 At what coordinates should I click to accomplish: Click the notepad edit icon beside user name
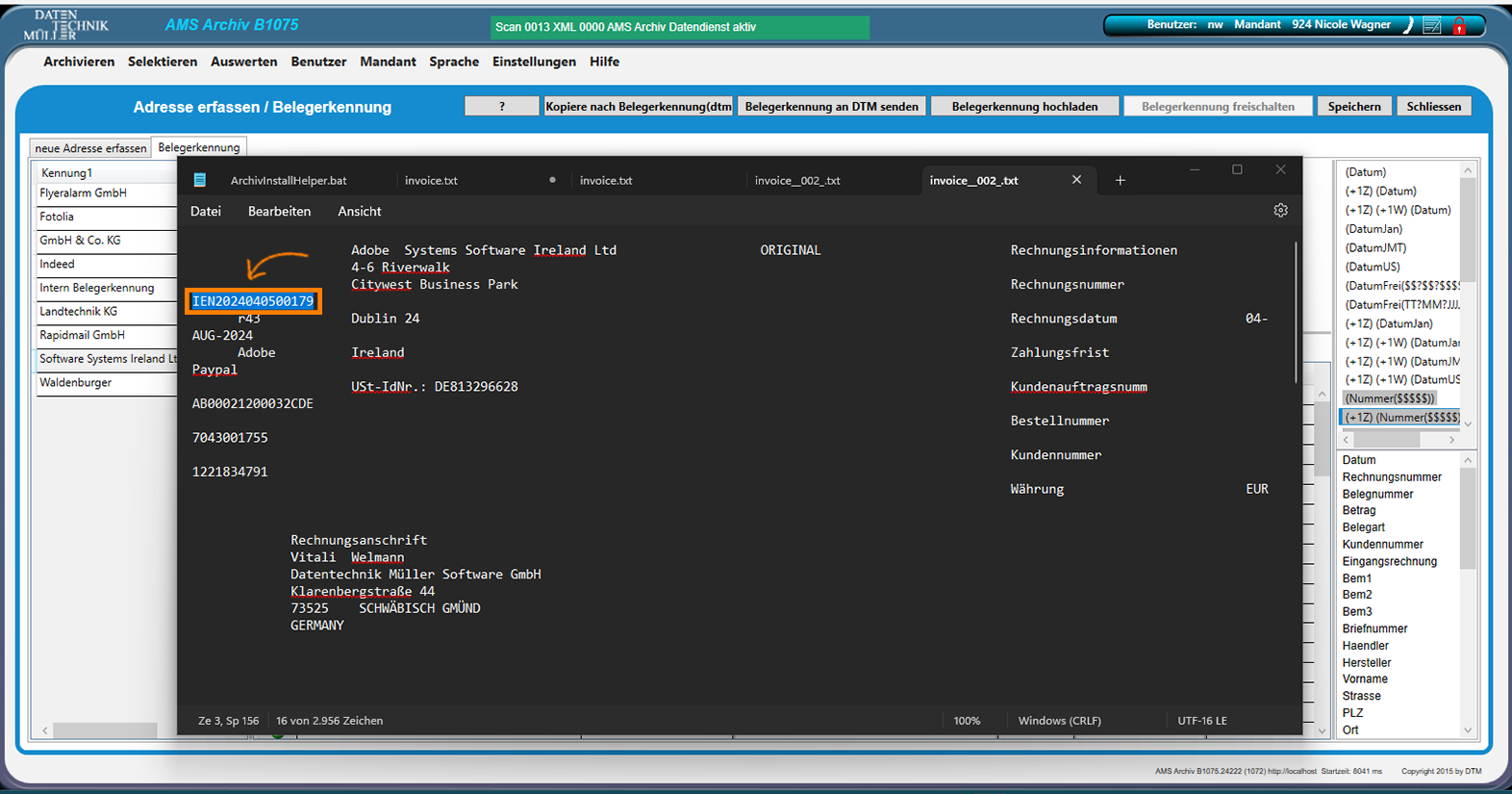click(1432, 26)
